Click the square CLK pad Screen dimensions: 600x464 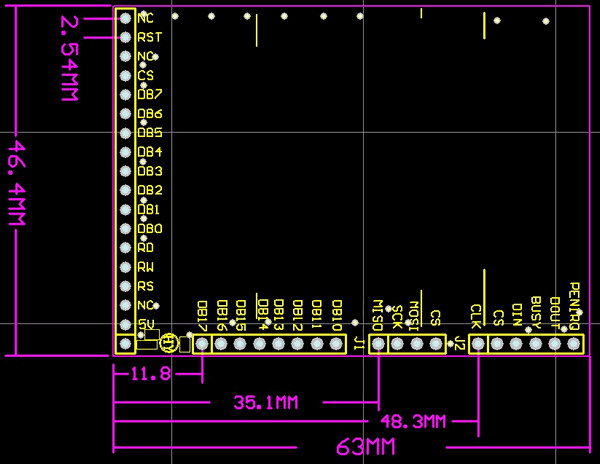[x=478, y=344]
